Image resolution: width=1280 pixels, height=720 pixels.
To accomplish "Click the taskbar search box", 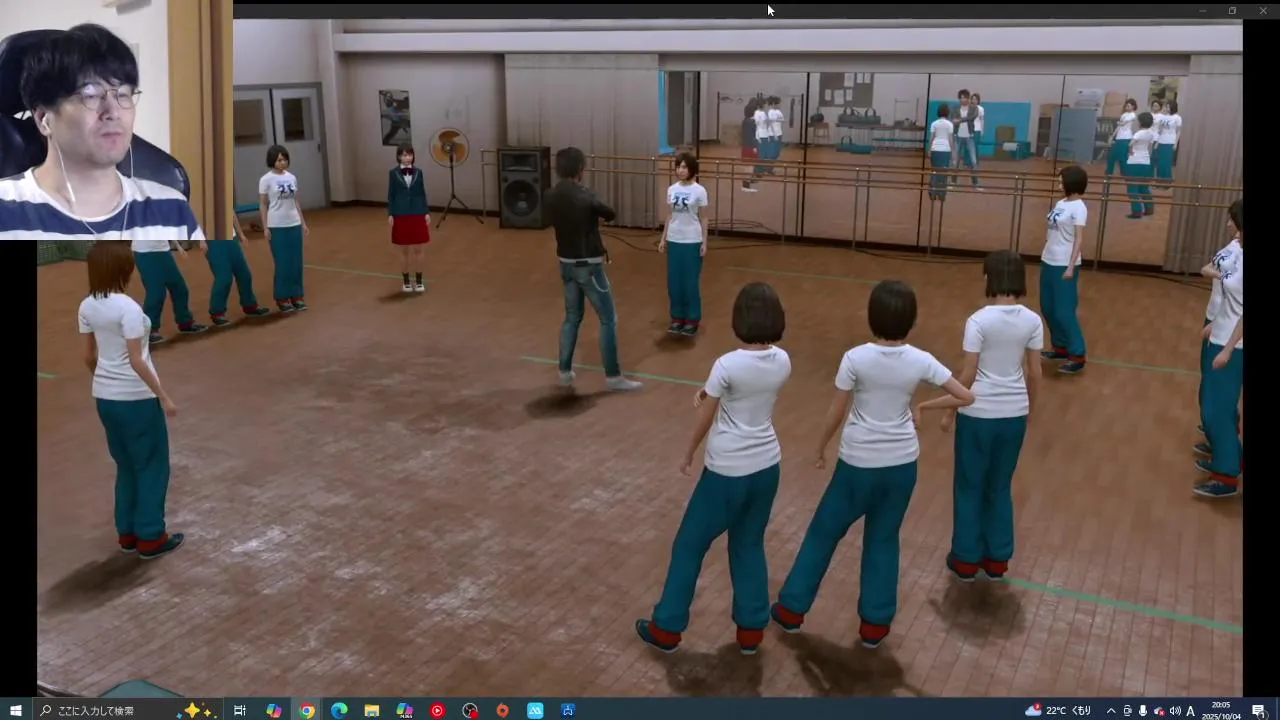I will tap(127, 710).
